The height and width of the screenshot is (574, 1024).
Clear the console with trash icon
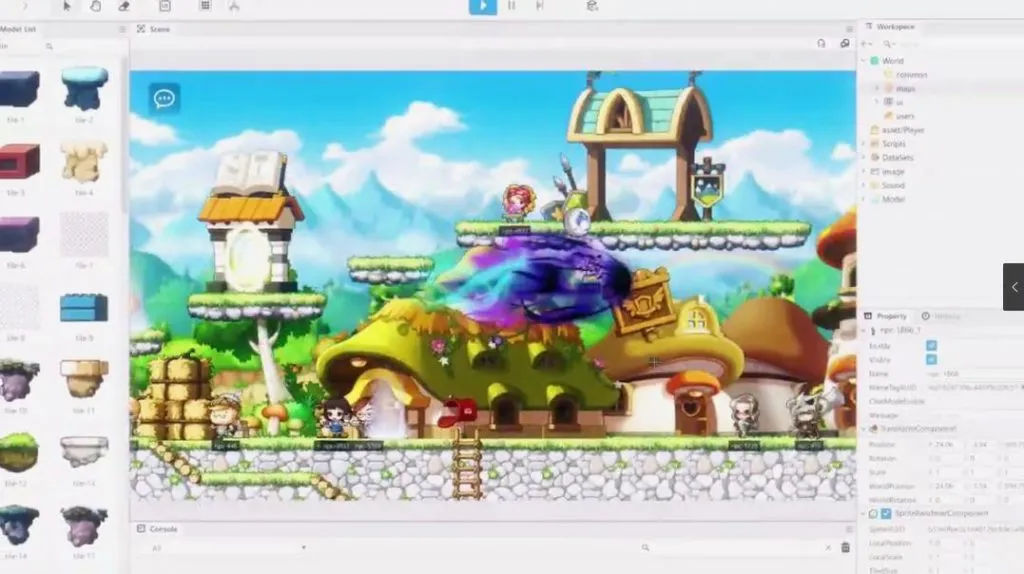[x=845, y=547]
